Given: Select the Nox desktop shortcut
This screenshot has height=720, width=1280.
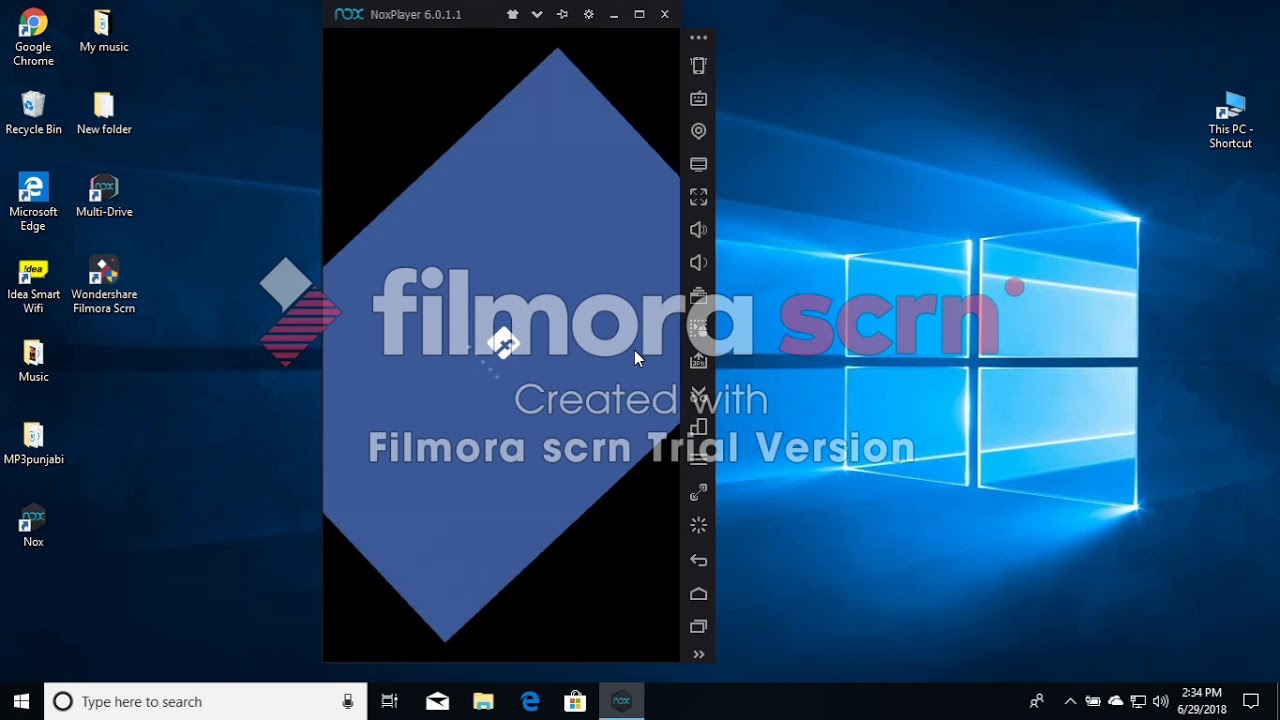Looking at the screenshot, I should click(x=33, y=526).
